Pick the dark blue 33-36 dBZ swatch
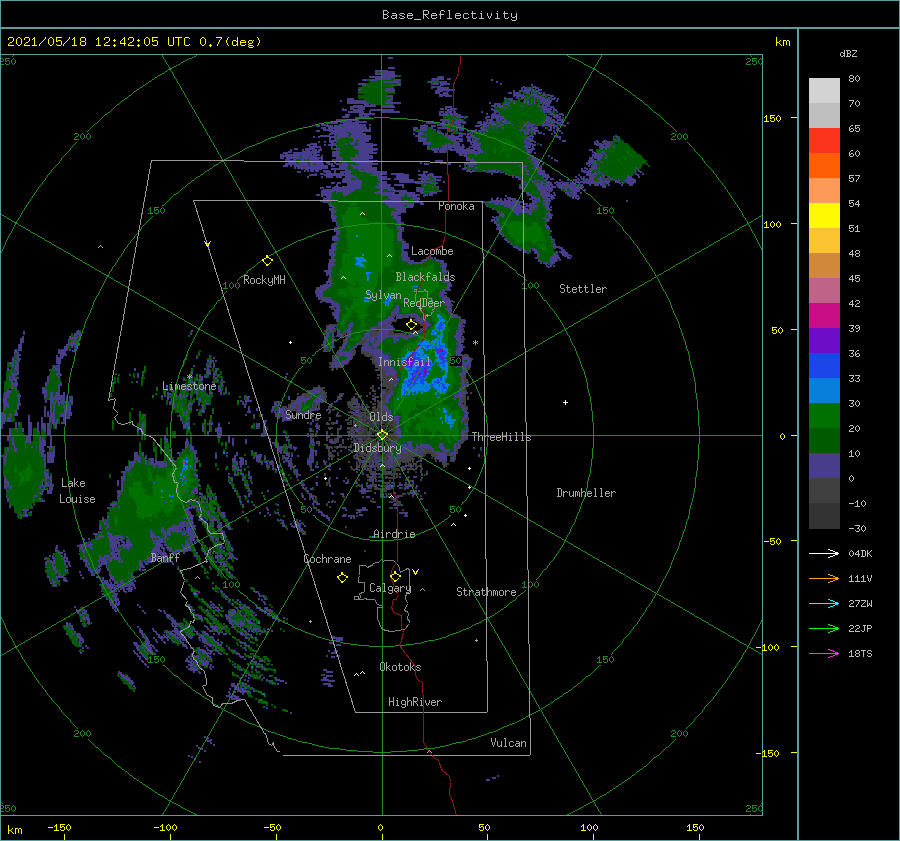Viewport: 900px width, 841px height. click(824, 365)
